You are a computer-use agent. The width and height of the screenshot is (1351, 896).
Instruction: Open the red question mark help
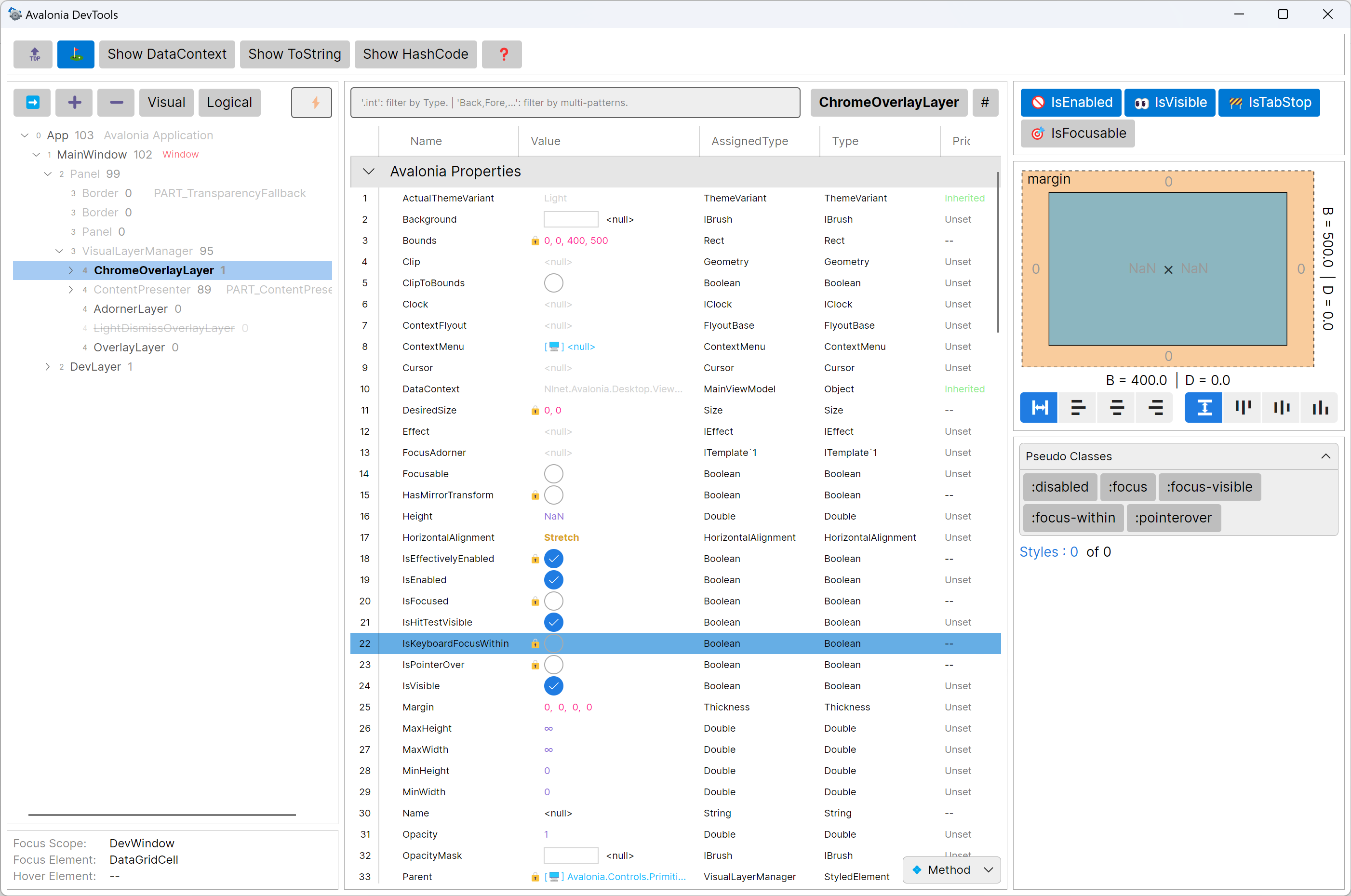502,54
